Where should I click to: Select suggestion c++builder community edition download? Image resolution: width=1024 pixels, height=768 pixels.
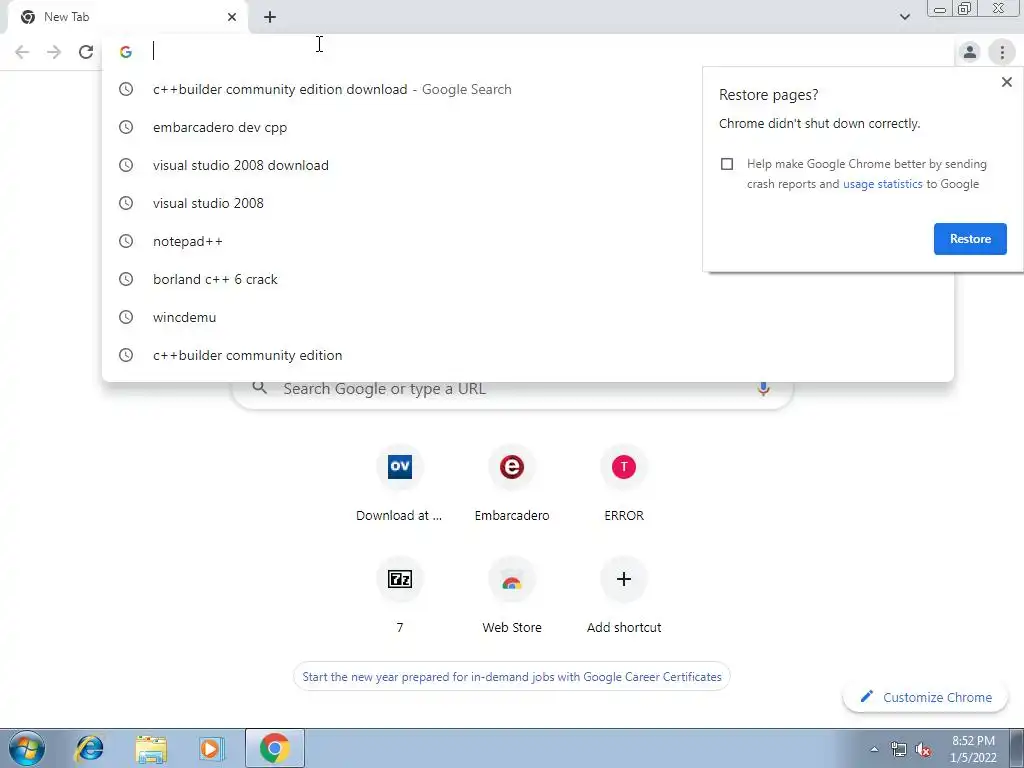(x=528, y=89)
